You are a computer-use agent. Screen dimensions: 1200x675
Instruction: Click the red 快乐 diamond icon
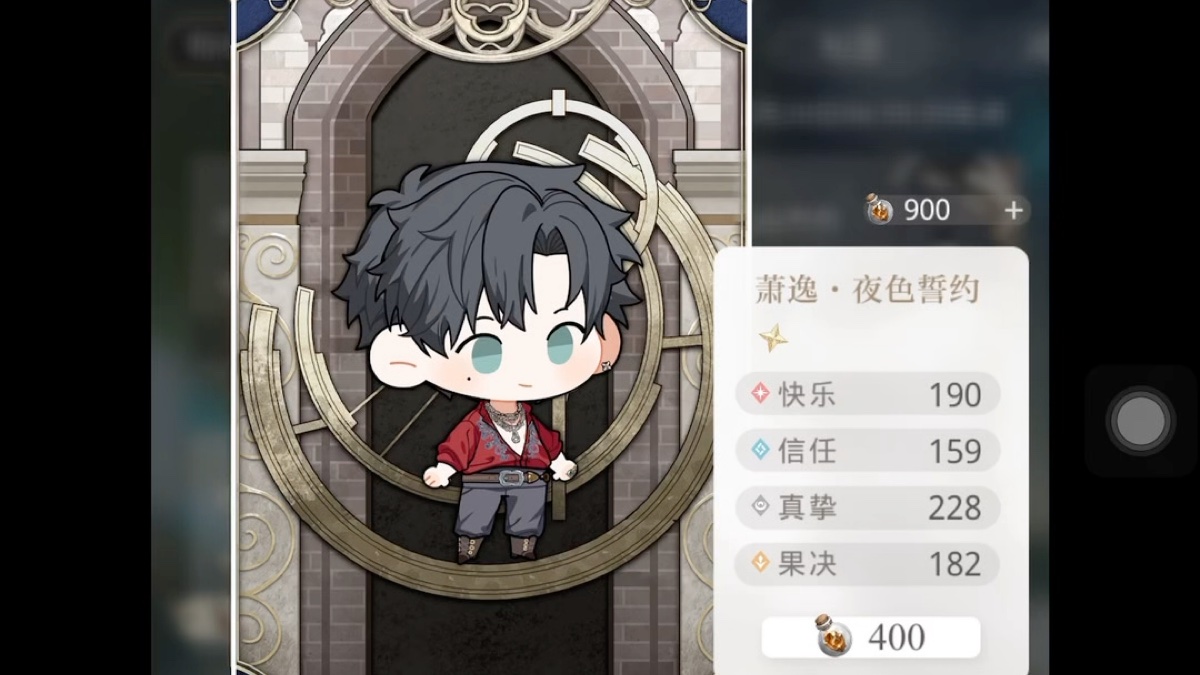(x=761, y=394)
